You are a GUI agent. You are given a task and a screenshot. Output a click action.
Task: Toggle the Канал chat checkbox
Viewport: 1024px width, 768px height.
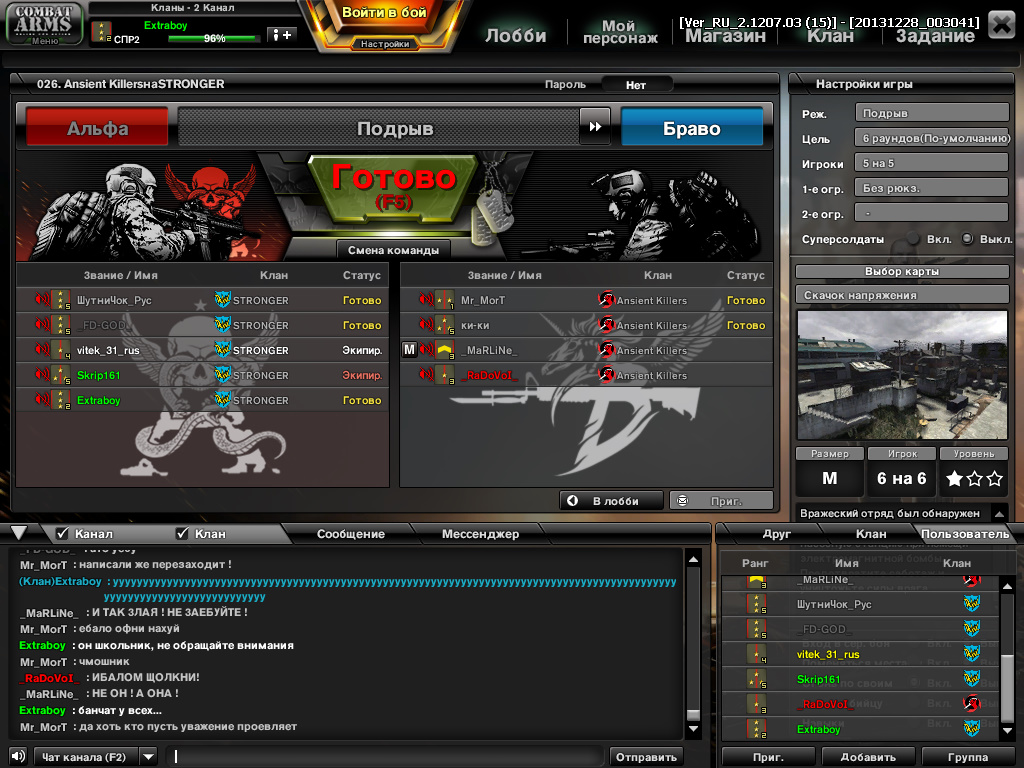(x=63, y=534)
